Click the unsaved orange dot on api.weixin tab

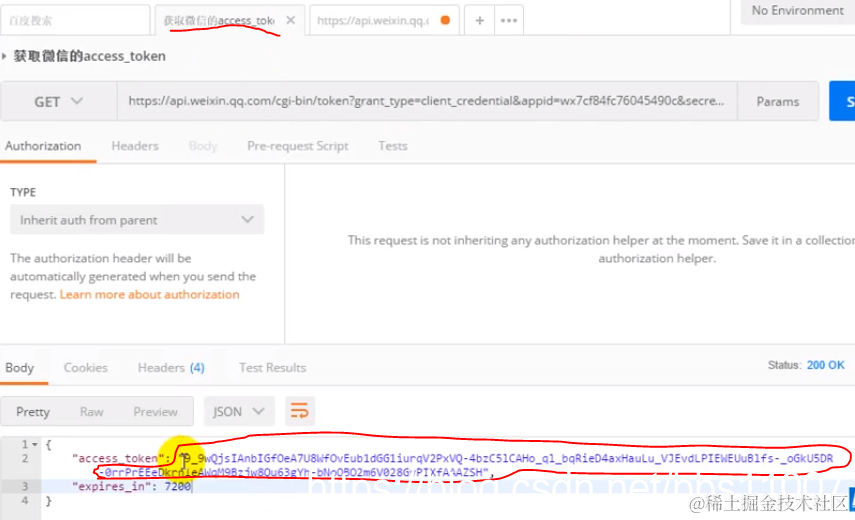[x=445, y=20]
